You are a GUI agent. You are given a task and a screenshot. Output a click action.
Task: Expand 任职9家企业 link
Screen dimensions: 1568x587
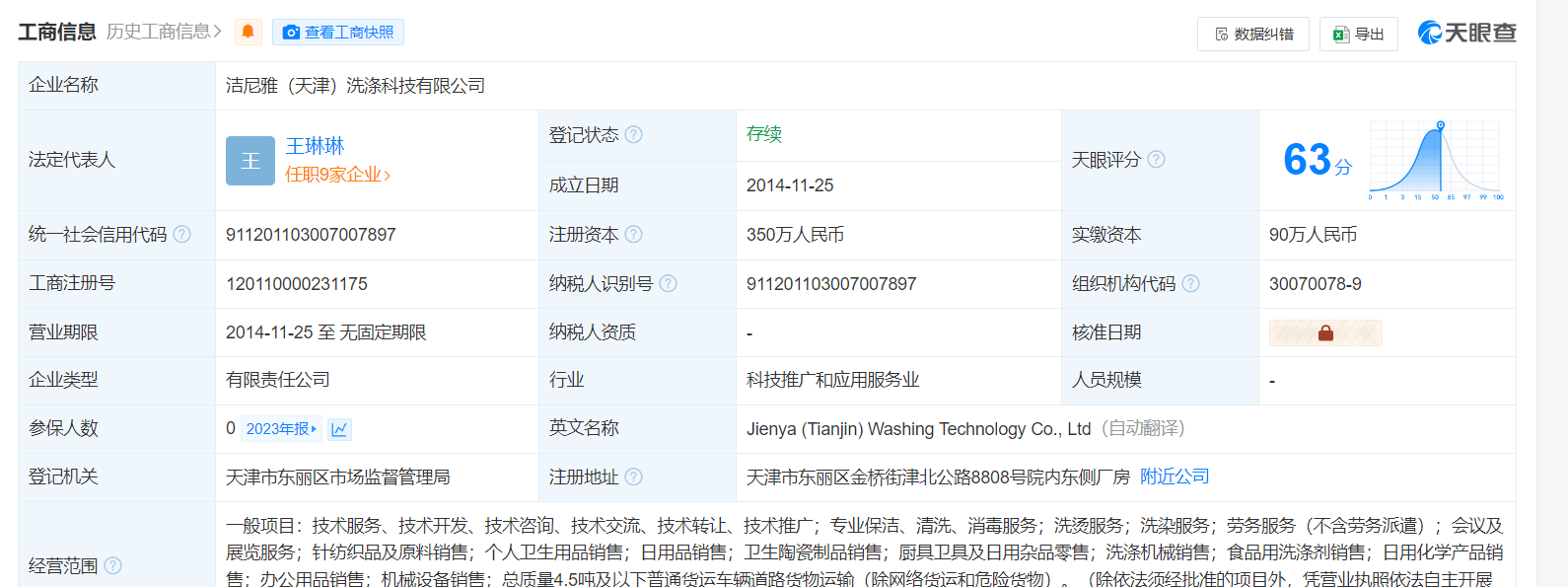[338, 175]
